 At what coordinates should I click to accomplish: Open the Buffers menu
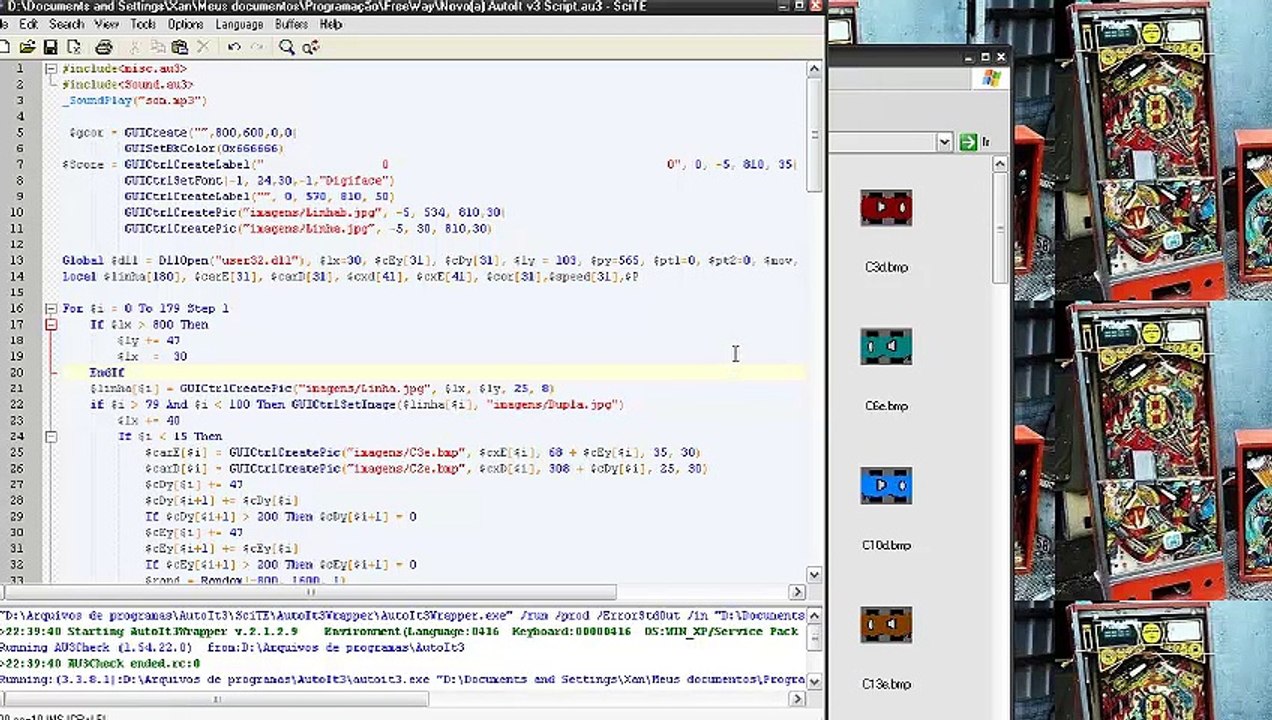click(291, 24)
